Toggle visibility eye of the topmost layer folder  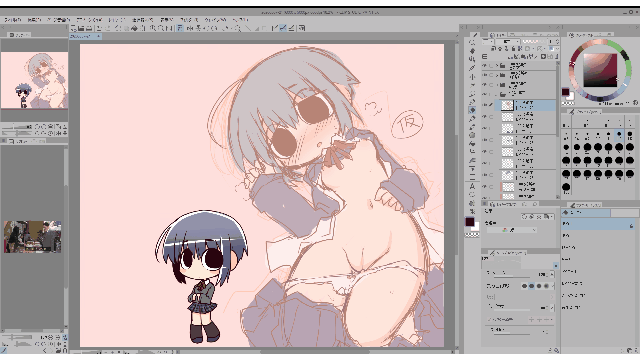484,66
